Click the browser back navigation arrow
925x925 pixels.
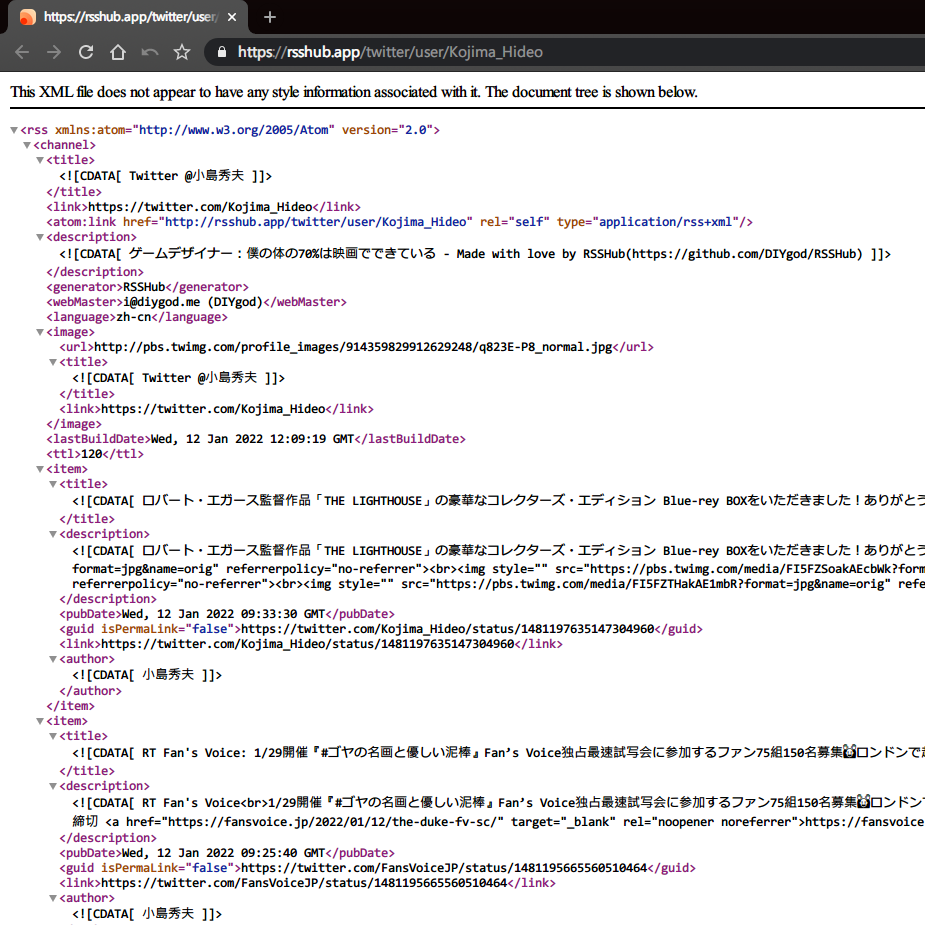(x=22, y=52)
